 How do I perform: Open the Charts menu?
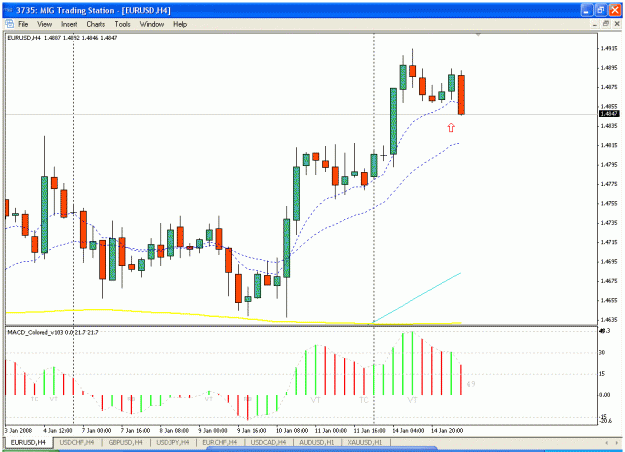[96, 24]
